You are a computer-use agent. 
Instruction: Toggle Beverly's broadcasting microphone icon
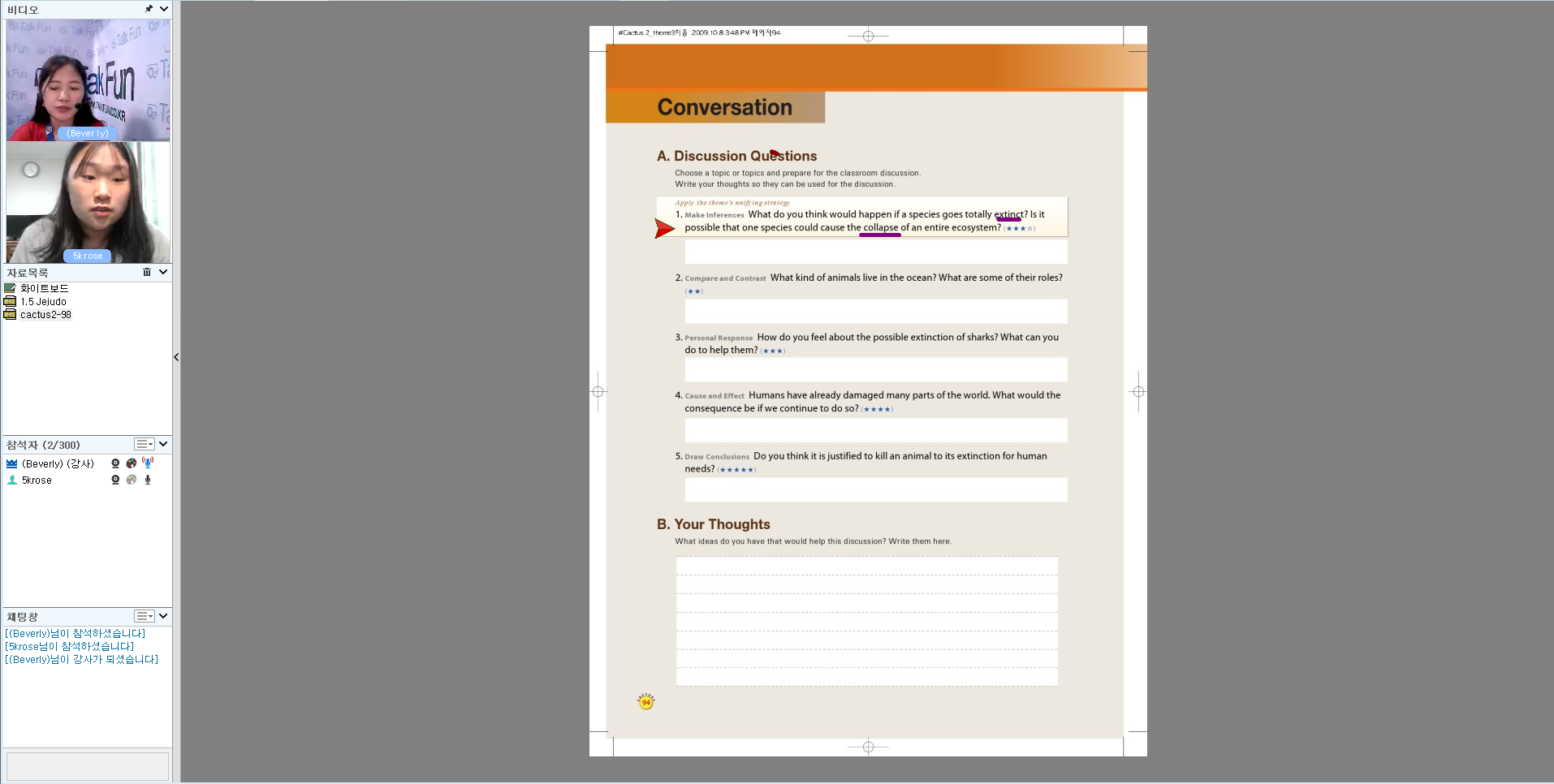pyautogui.click(x=148, y=463)
